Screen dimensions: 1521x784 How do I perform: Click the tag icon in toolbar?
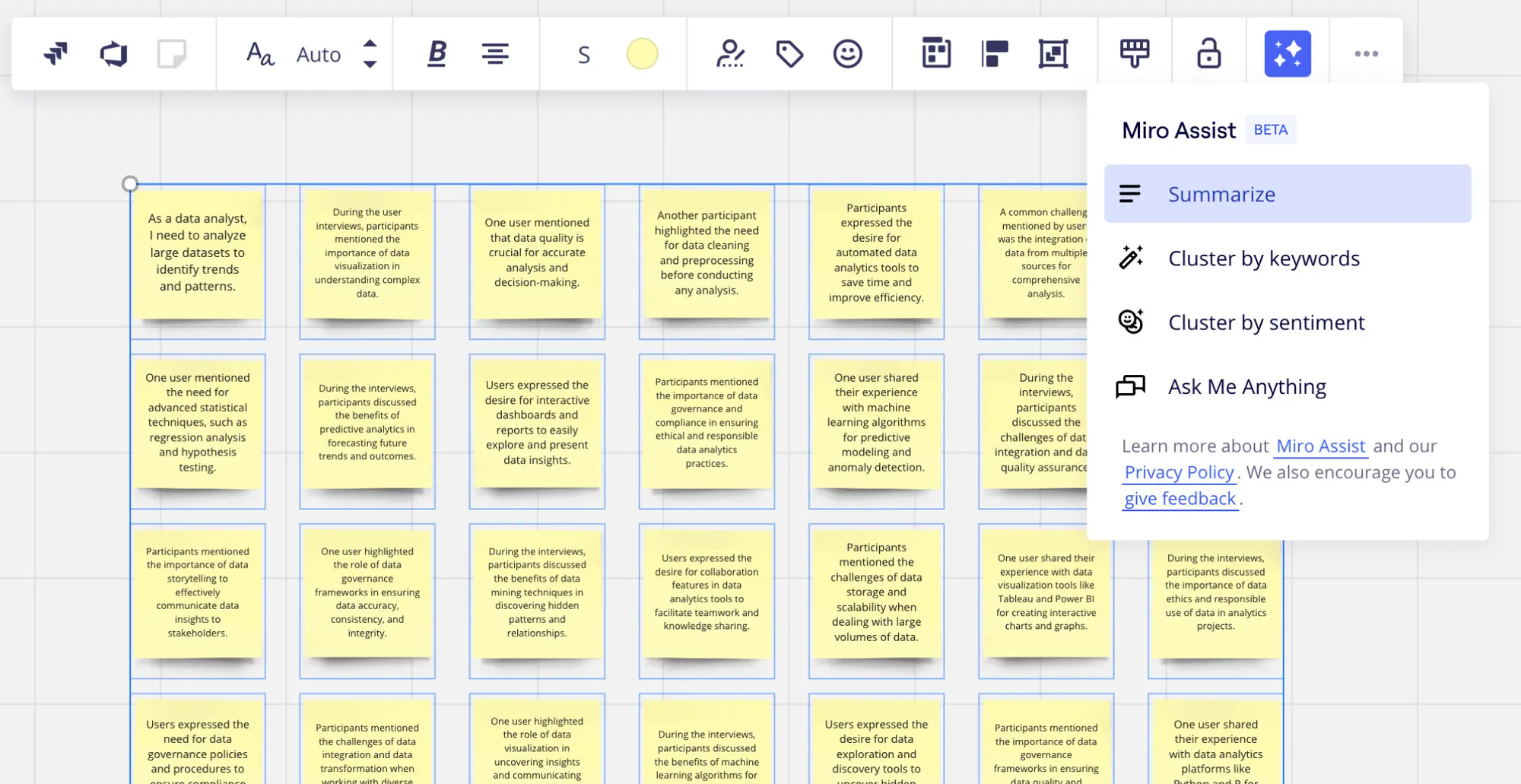[789, 54]
